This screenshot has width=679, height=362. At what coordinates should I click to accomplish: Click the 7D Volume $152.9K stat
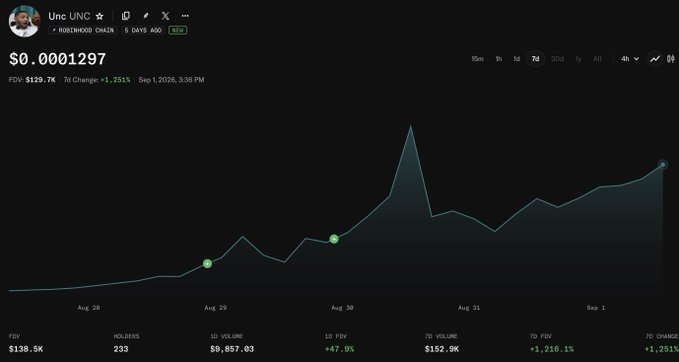coord(442,343)
